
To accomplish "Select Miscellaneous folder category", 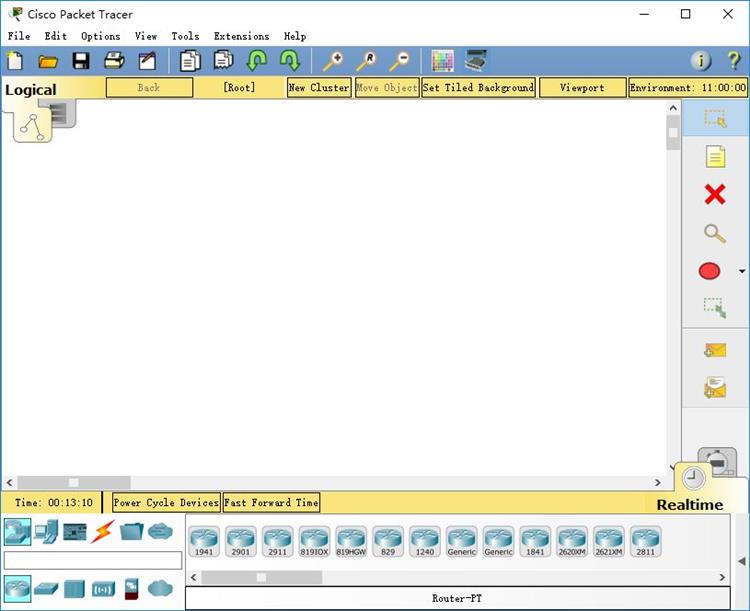I will (132, 532).
